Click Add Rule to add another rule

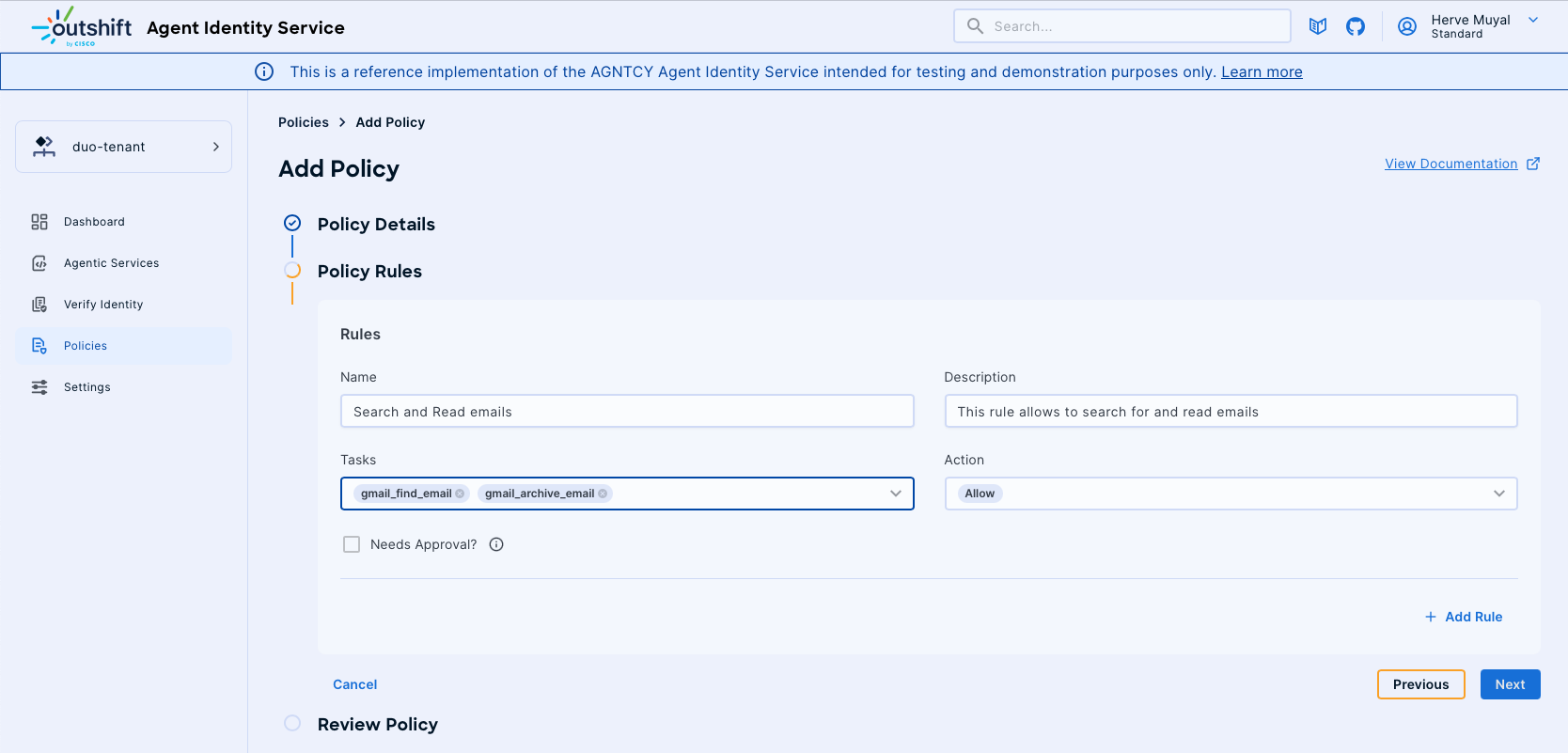pos(1464,617)
